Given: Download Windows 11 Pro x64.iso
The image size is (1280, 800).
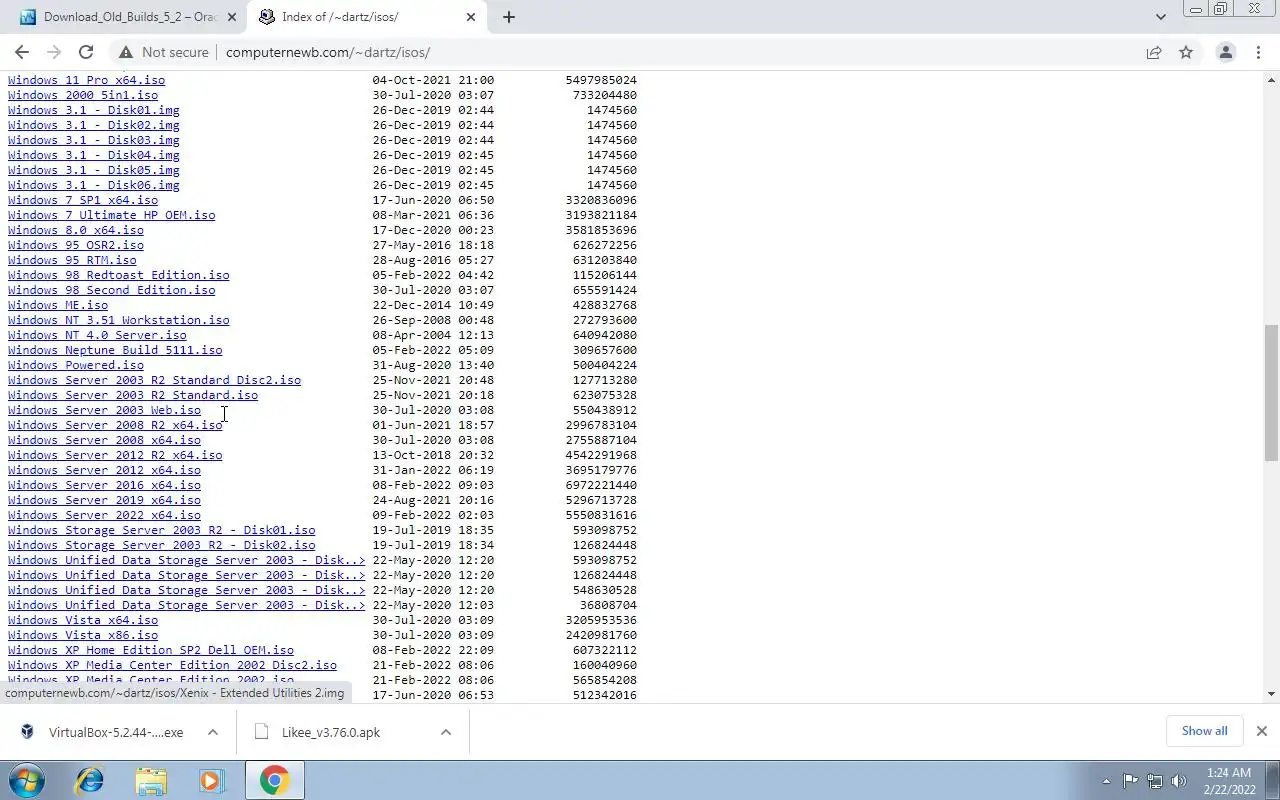Looking at the screenshot, I should (x=86, y=80).
